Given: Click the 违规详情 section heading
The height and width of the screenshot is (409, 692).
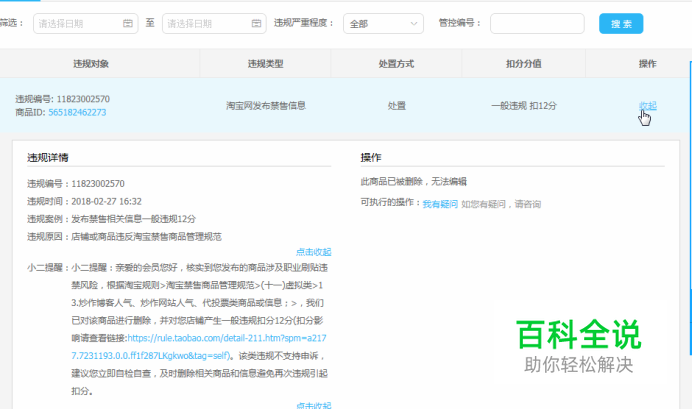Looking at the screenshot, I should pyautogui.click(x=48, y=158).
